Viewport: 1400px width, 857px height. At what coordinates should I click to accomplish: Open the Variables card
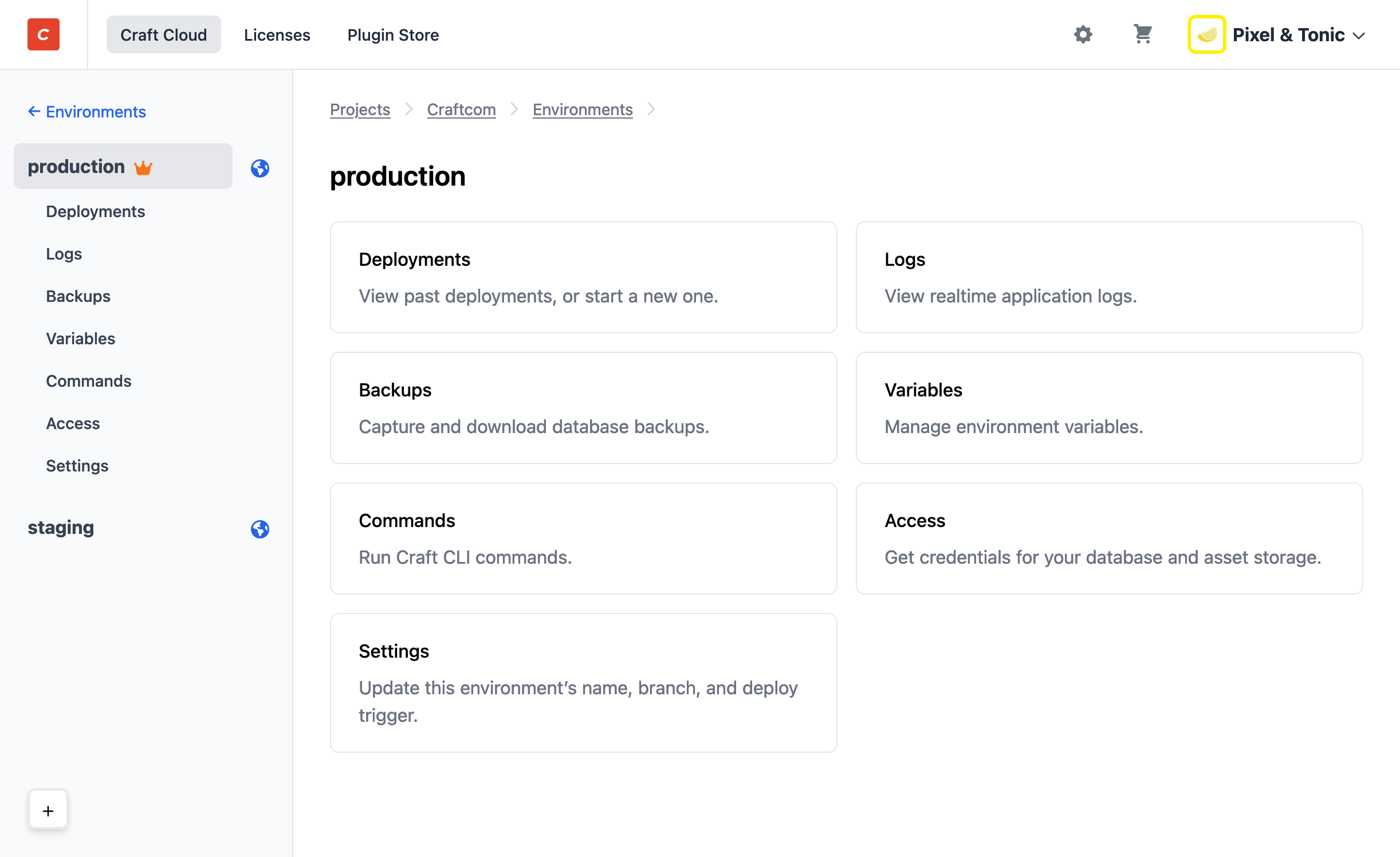tap(1109, 408)
